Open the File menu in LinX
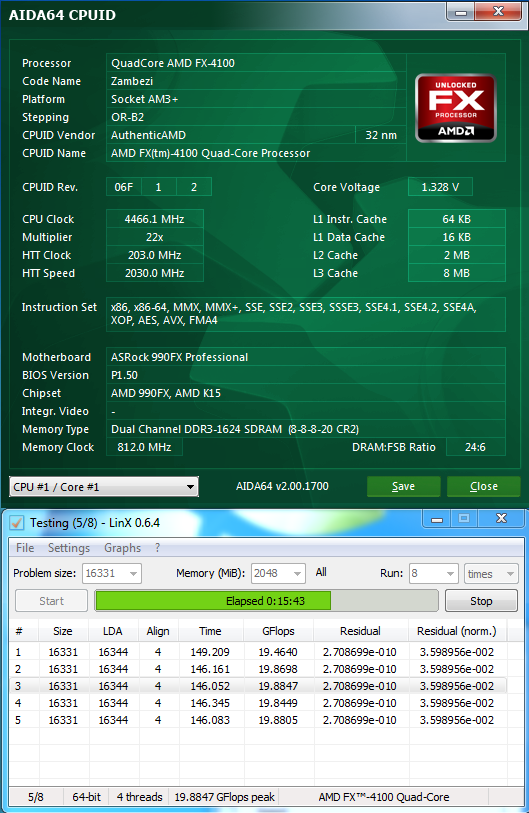529x813 pixels. (25, 548)
